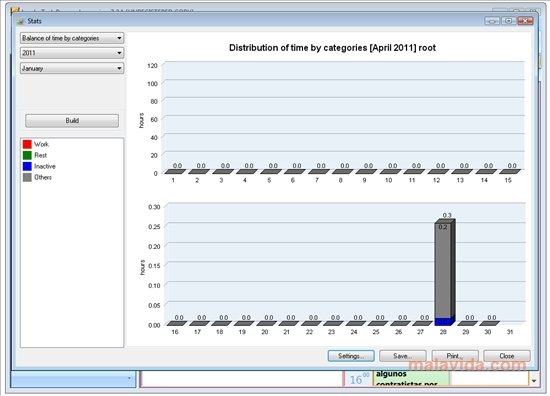Click the Stats window title icon
Viewport: 550px width, 396px height.
click(x=20, y=21)
